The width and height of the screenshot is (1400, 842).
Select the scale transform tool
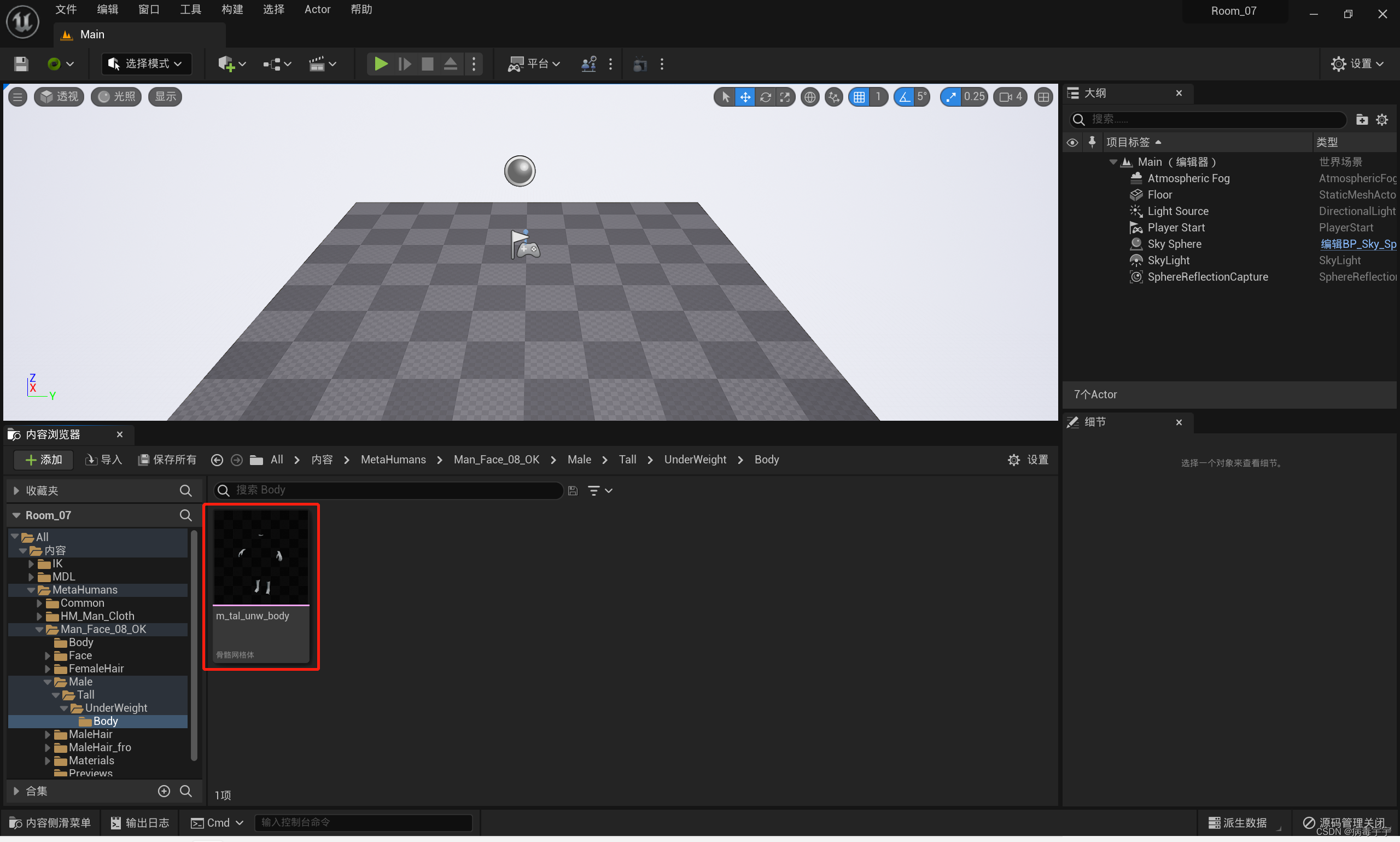(x=785, y=97)
